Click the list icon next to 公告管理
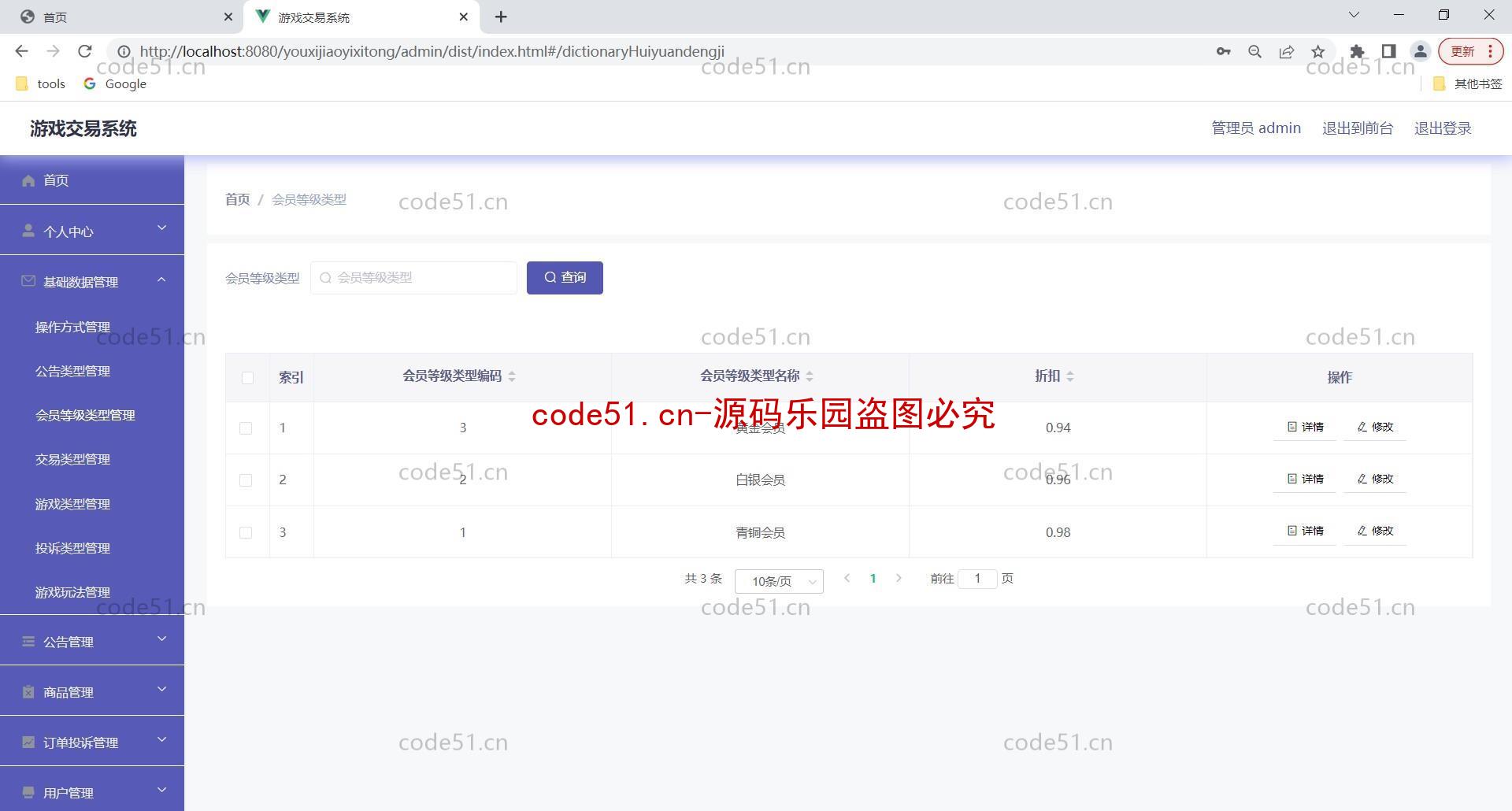1512x811 pixels. click(x=28, y=642)
